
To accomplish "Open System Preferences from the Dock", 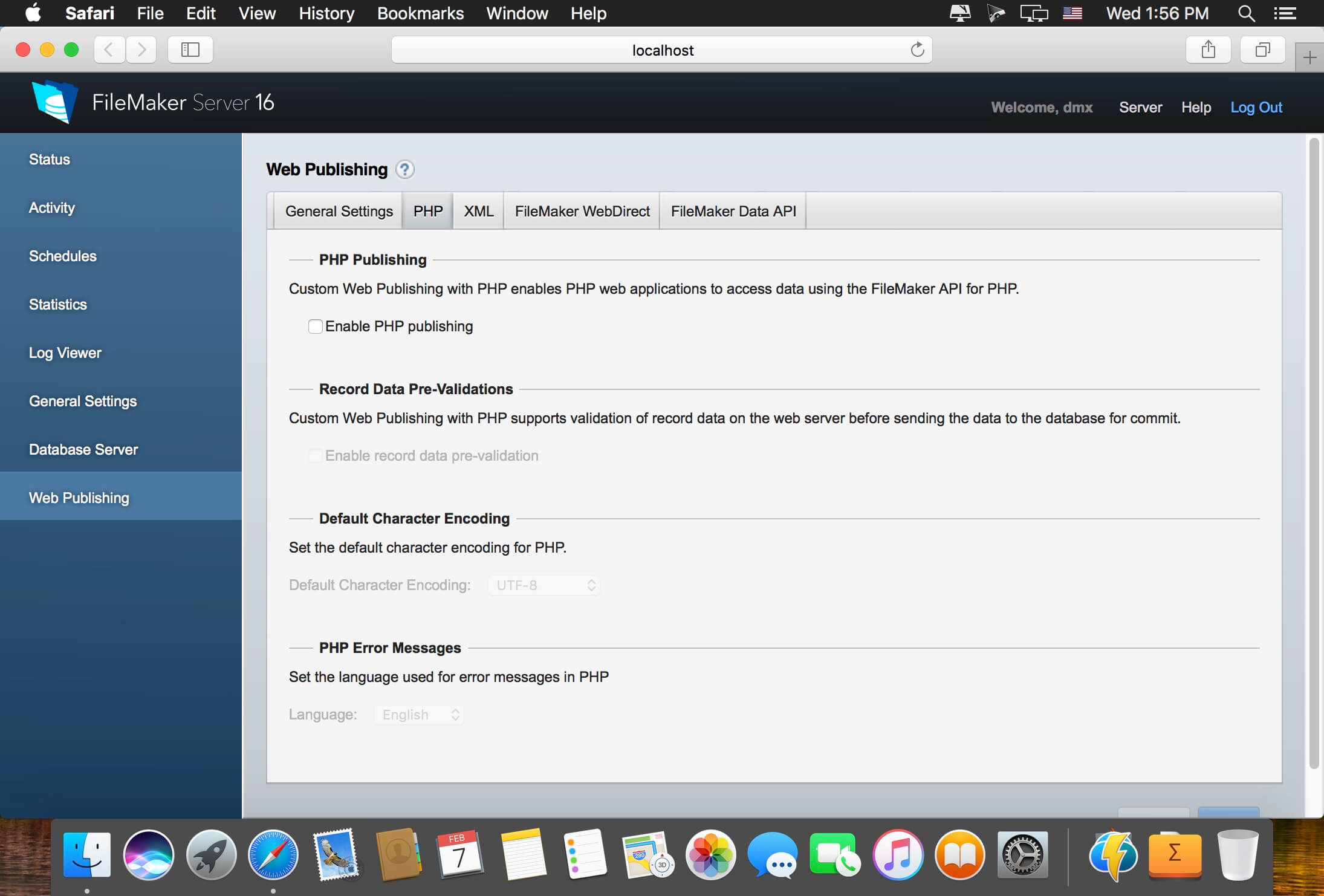I will click(x=1022, y=855).
